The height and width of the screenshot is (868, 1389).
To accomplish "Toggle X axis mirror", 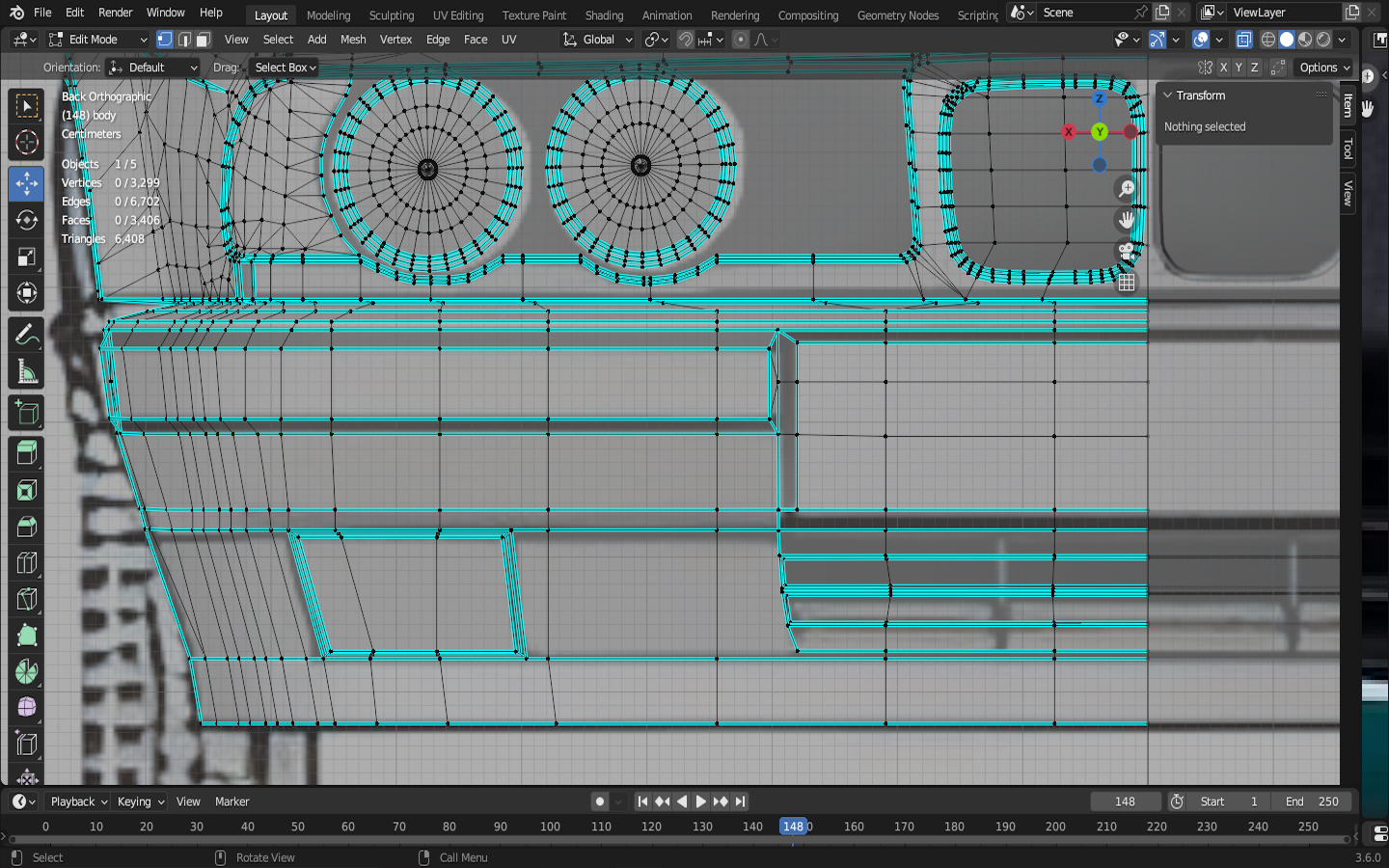I will coord(1223,68).
